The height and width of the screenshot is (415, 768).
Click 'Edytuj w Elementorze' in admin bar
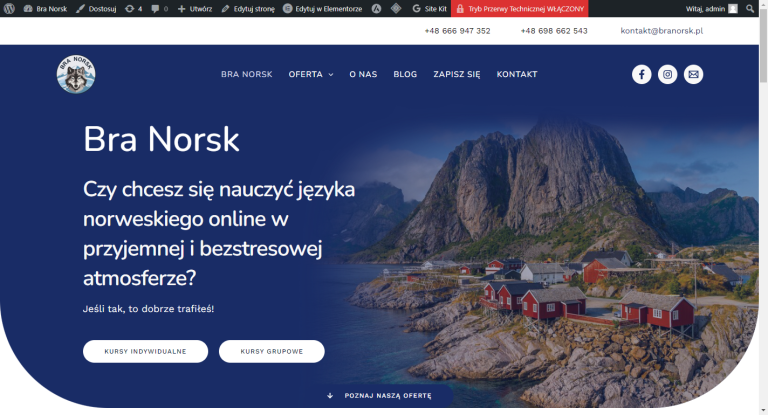pos(324,8)
